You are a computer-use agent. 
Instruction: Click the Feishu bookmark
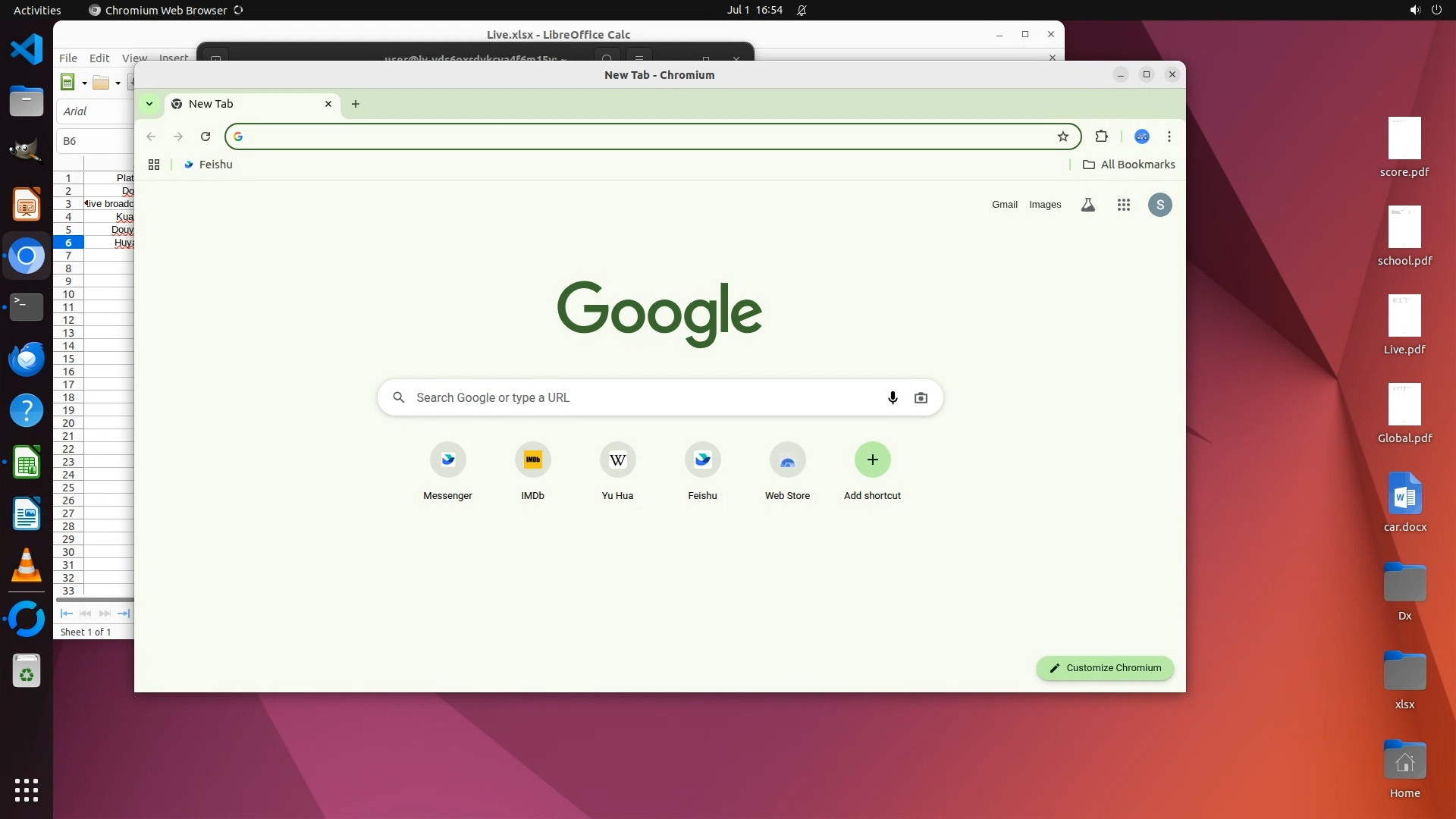click(x=209, y=165)
